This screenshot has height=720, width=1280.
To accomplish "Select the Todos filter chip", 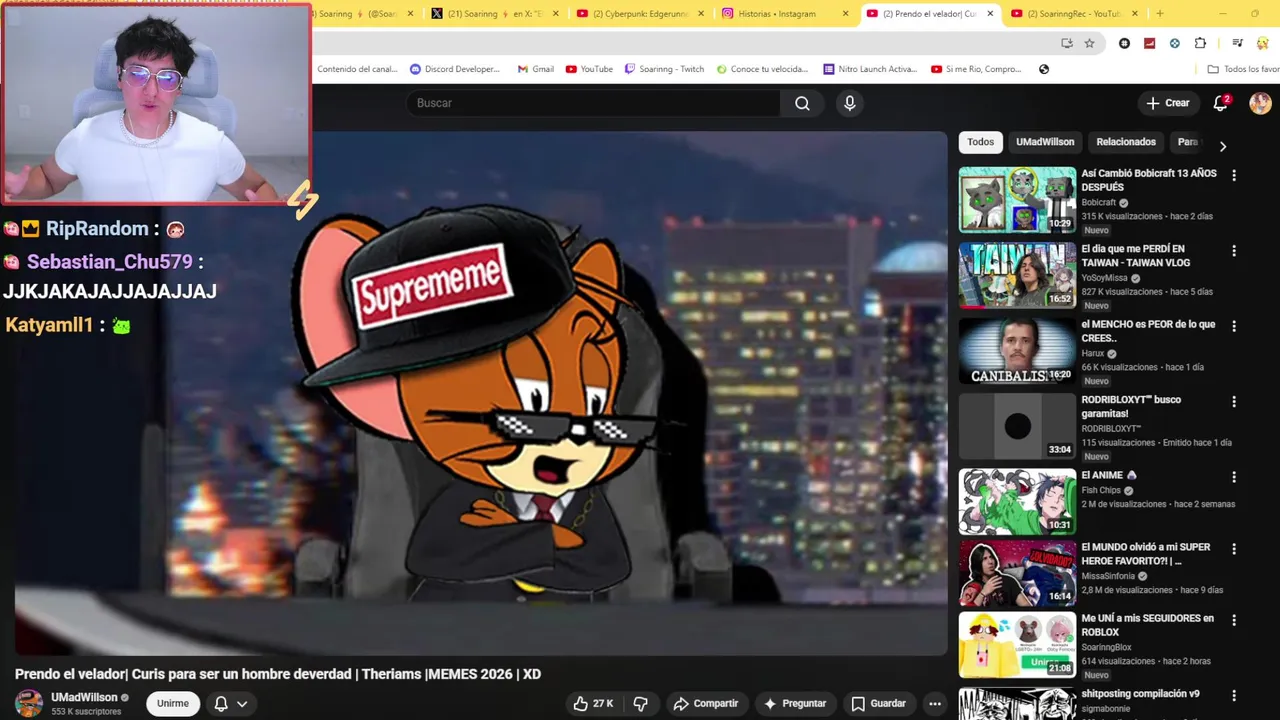I will [x=980, y=142].
